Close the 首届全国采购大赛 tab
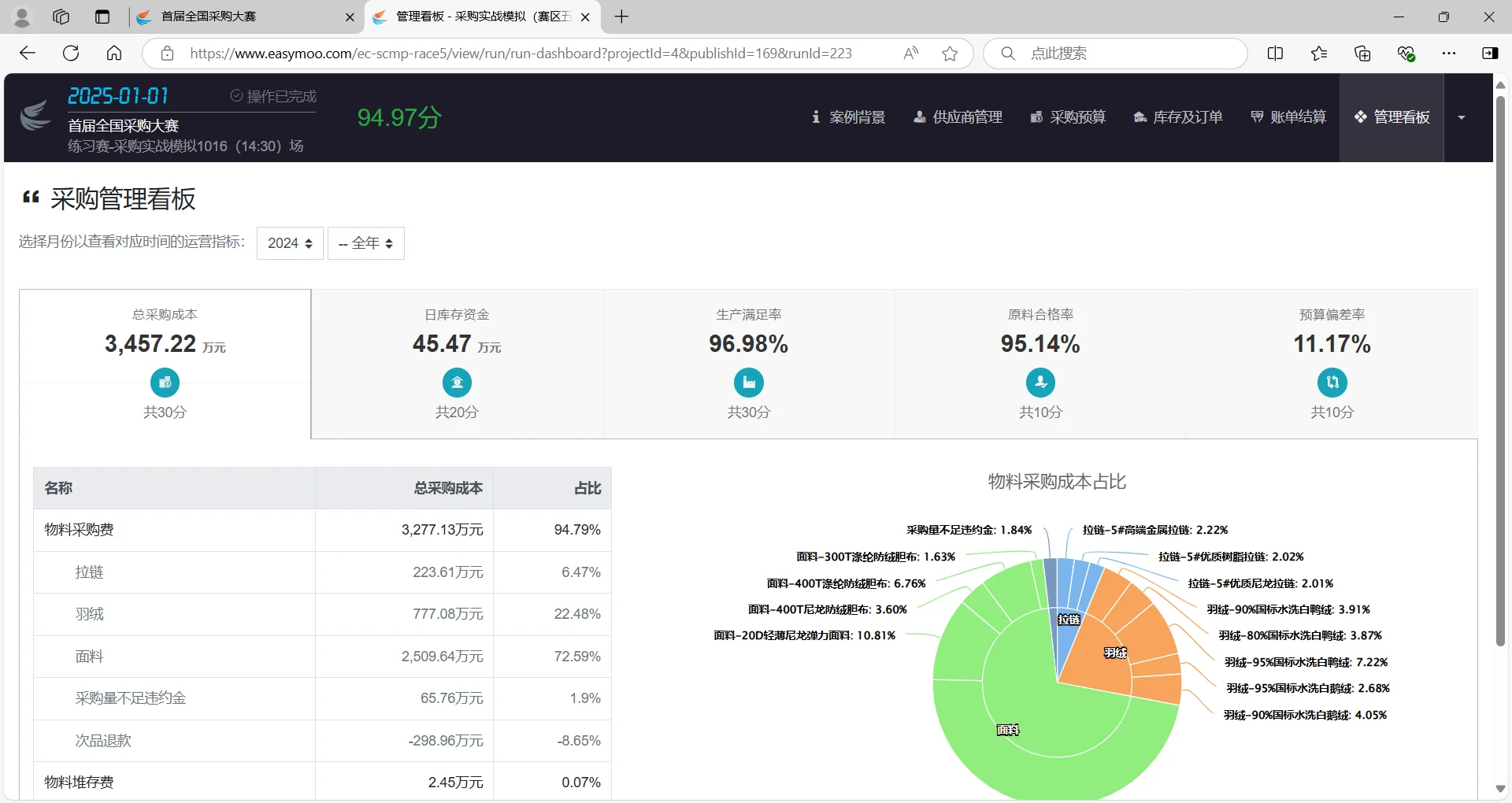The width and height of the screenshot is (1512, 803). point(350,17)
